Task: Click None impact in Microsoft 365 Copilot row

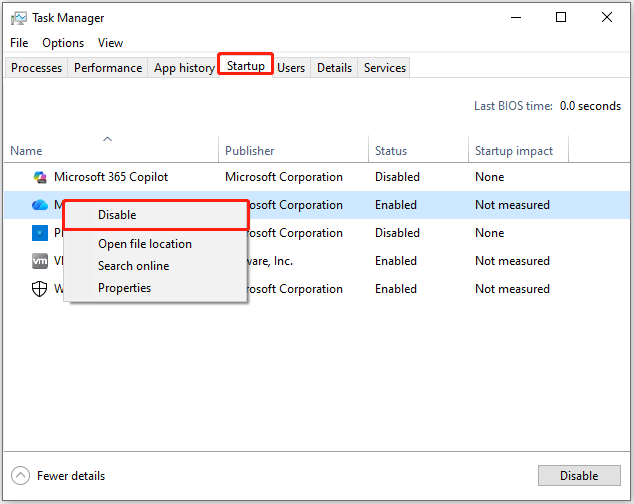Action: coord(489,177)
